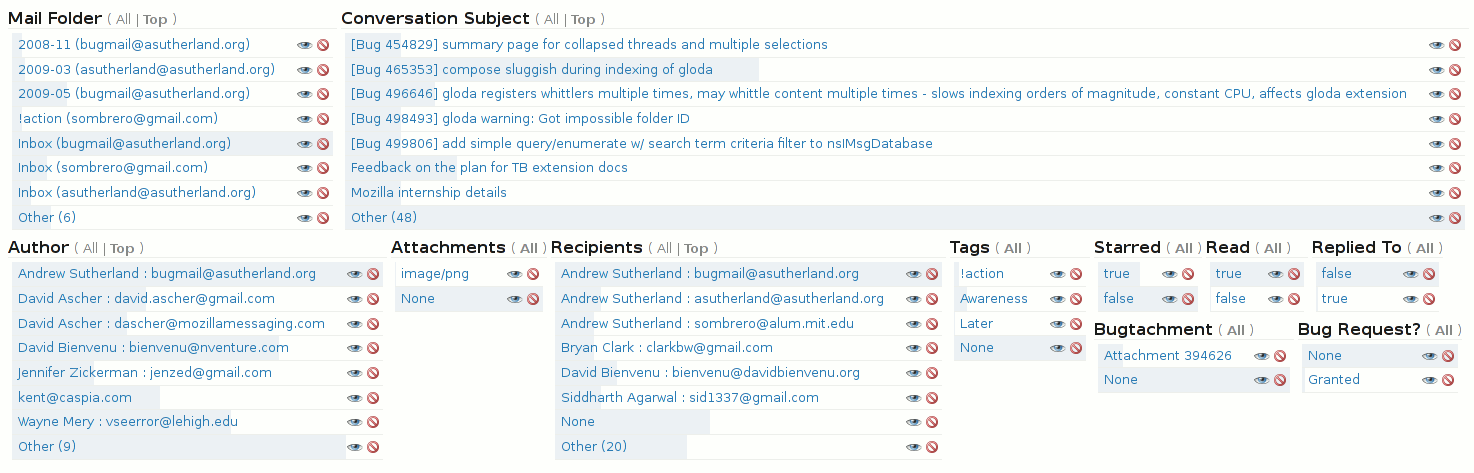This screenshot has width=1474, height=473.
Task: Open Mozilla internship details conversation
Action: pyautogui.click(x=429, y=192)
